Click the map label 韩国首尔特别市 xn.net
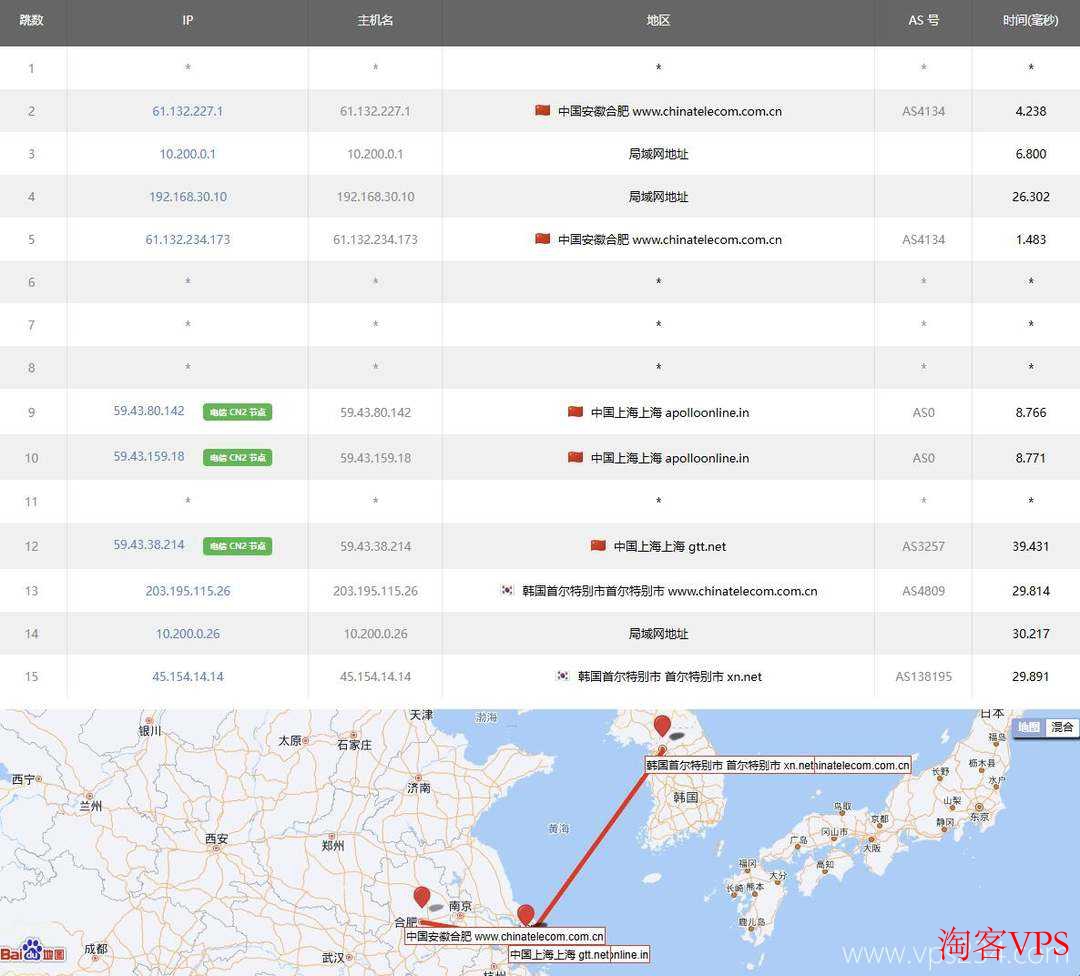The width and height of the screenshot is (1080, 976). tap(731, 765)
